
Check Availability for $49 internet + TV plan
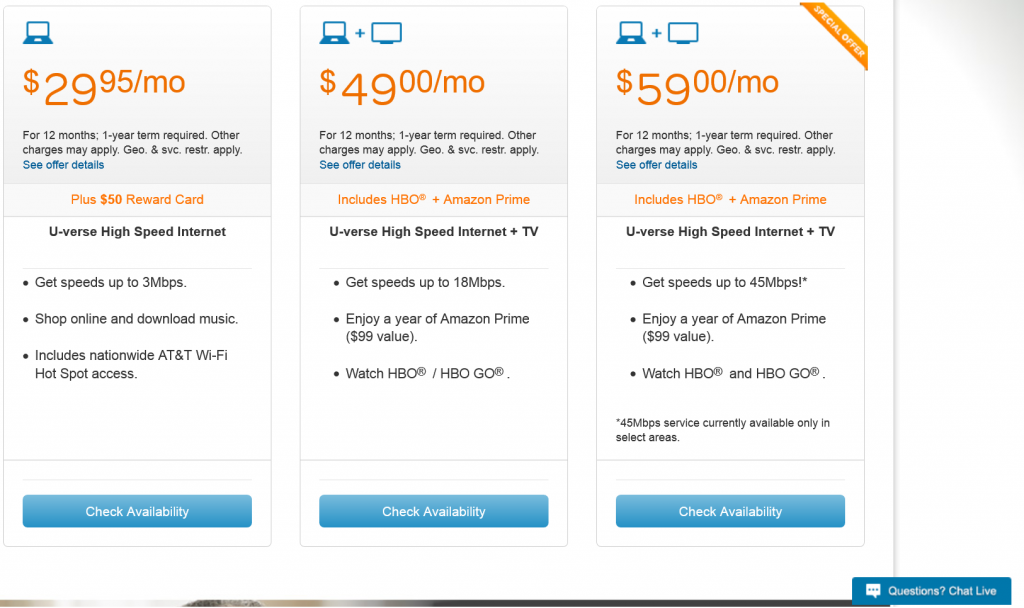click(x=434, y=511)
